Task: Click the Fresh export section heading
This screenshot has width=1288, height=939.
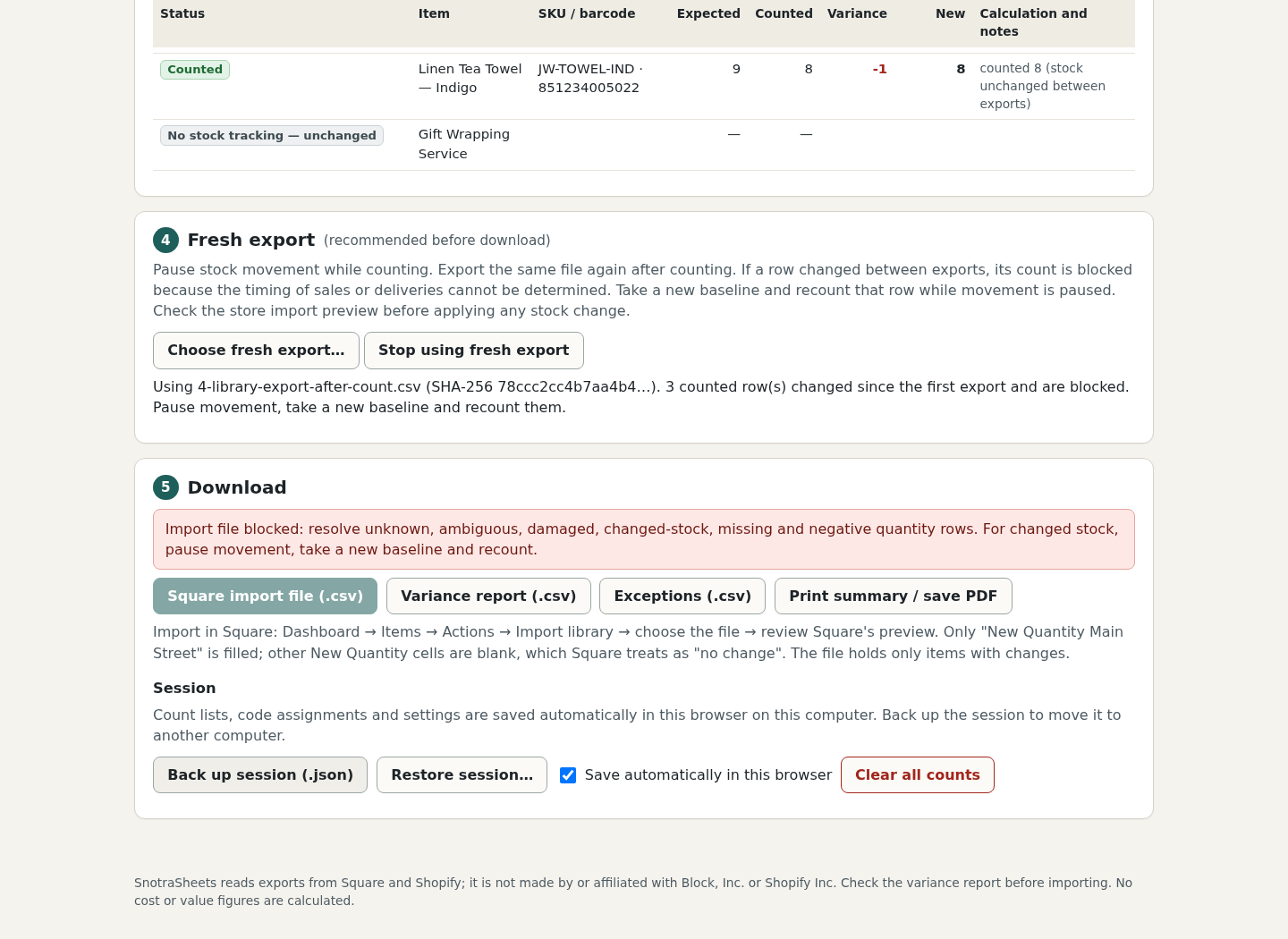Action: (251, 241)
